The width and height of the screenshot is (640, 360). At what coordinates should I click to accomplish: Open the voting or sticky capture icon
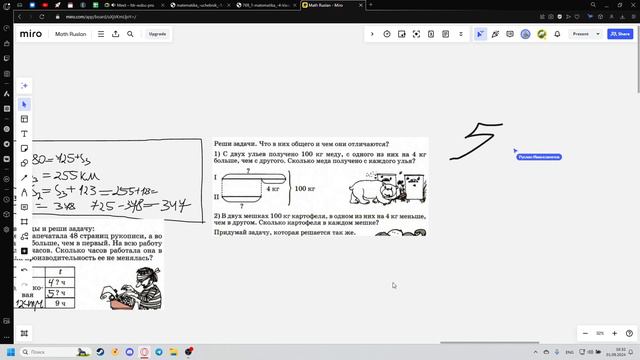[x=402, y=34]
